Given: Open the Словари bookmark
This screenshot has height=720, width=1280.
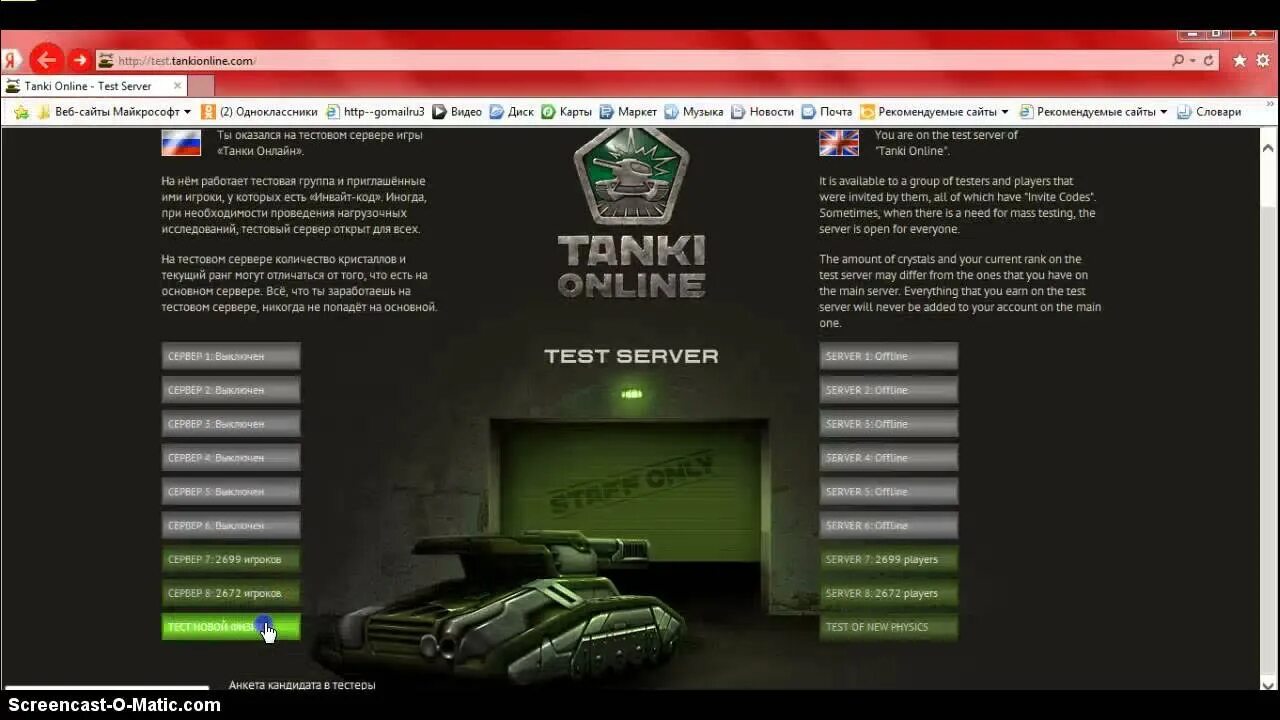Looking at the screenshot, I should click(1209, 112).
